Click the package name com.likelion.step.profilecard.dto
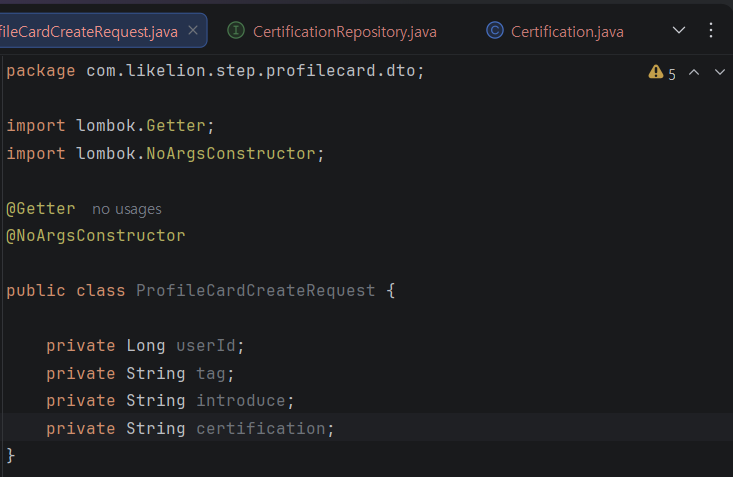733x477 pixels. click(x=251, y=71)
